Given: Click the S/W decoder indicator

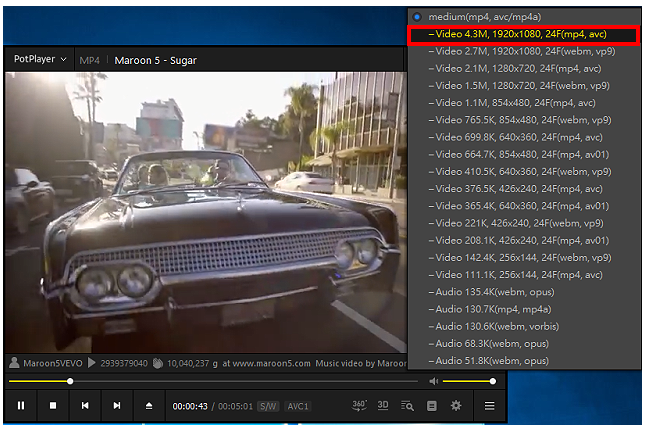Looking at the screenshot, I should point(268,406).
